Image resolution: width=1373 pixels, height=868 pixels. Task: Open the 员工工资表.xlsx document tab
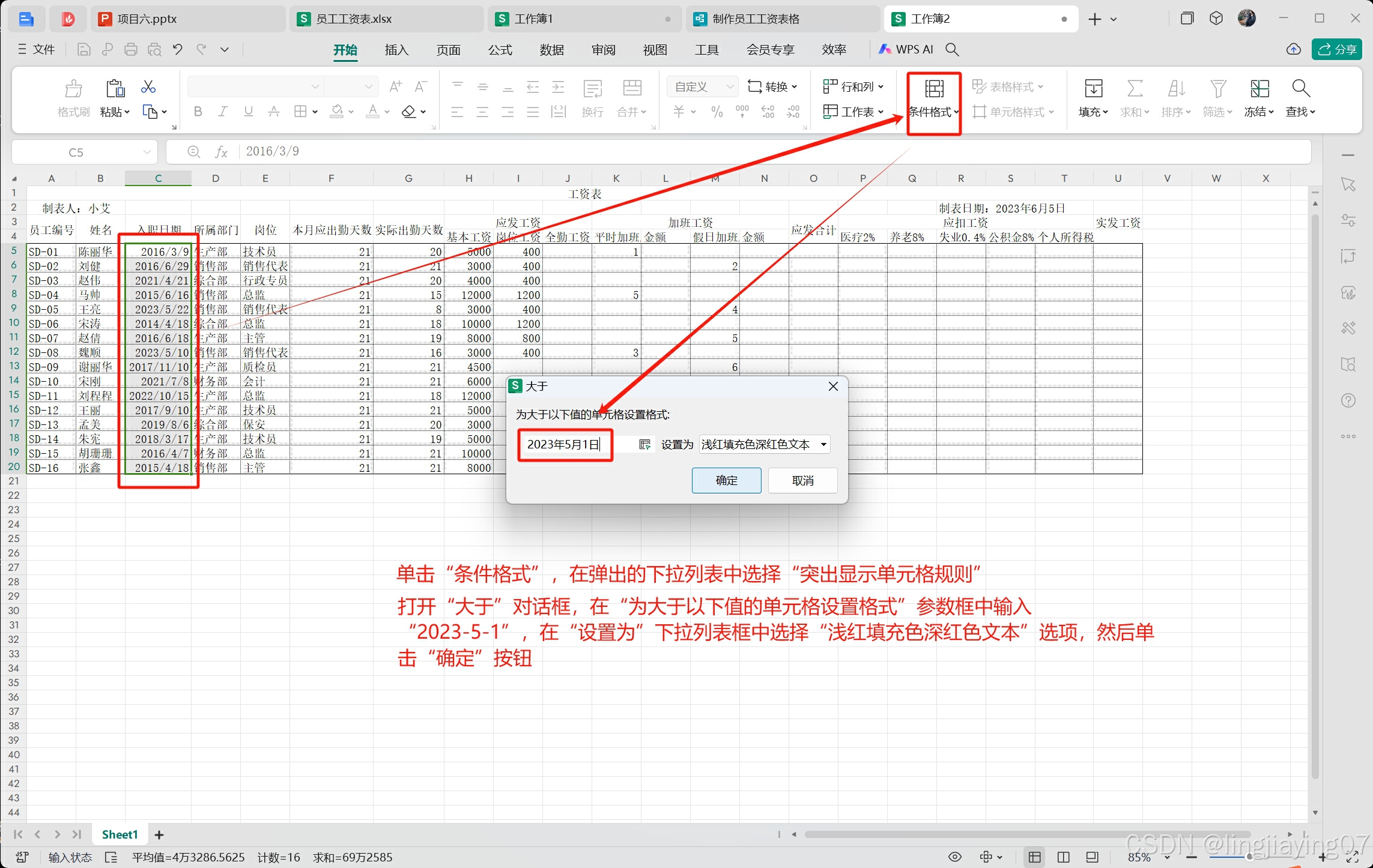354,19
